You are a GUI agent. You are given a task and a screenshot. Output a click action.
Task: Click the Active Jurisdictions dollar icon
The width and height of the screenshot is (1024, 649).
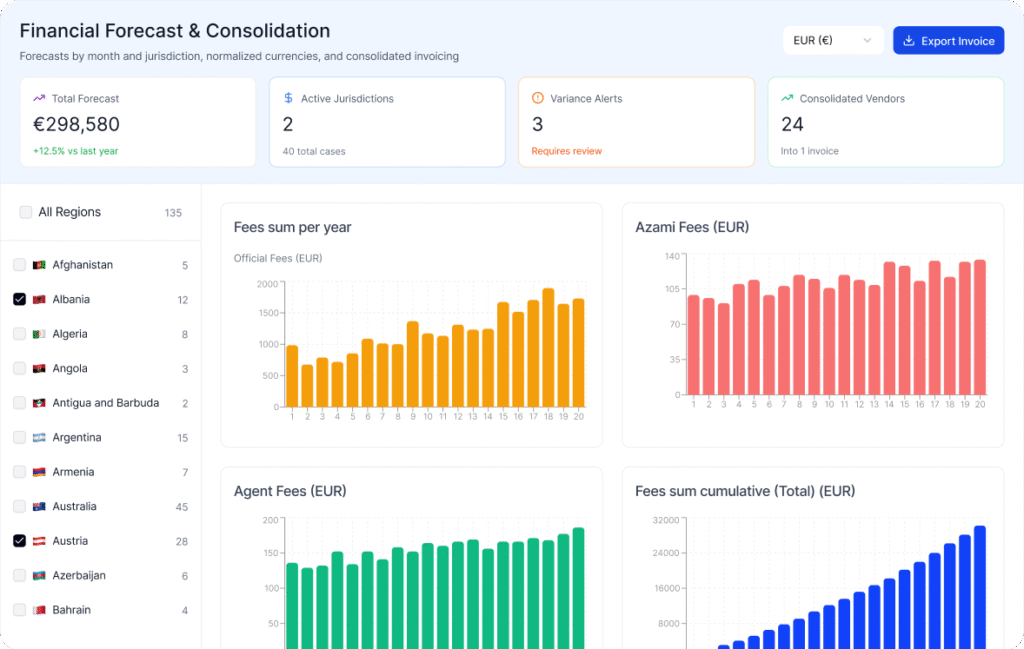[288, 98]
